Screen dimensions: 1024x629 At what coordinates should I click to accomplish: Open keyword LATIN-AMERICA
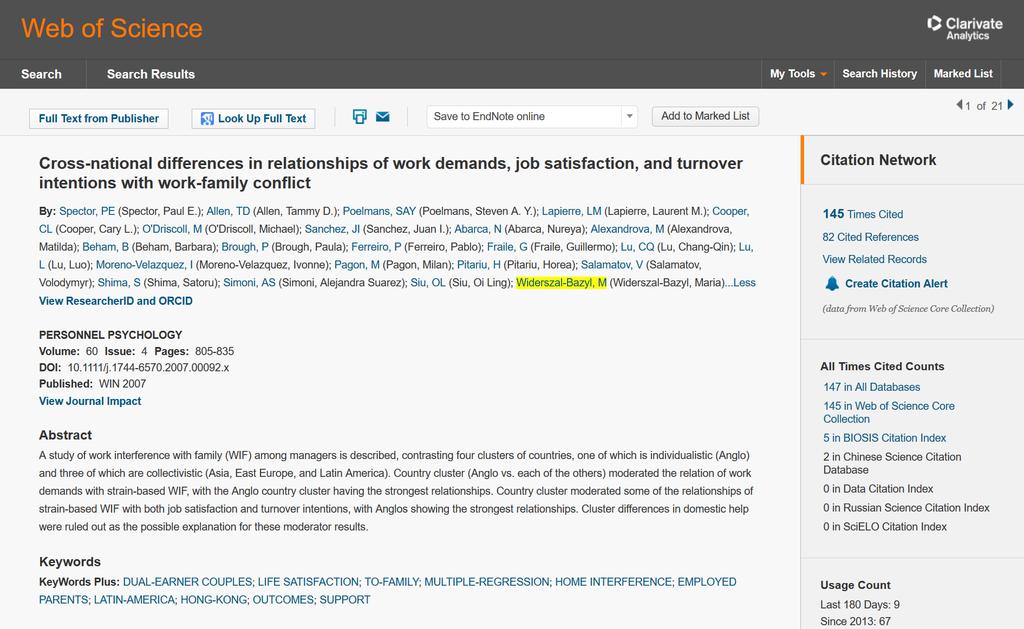134,600
